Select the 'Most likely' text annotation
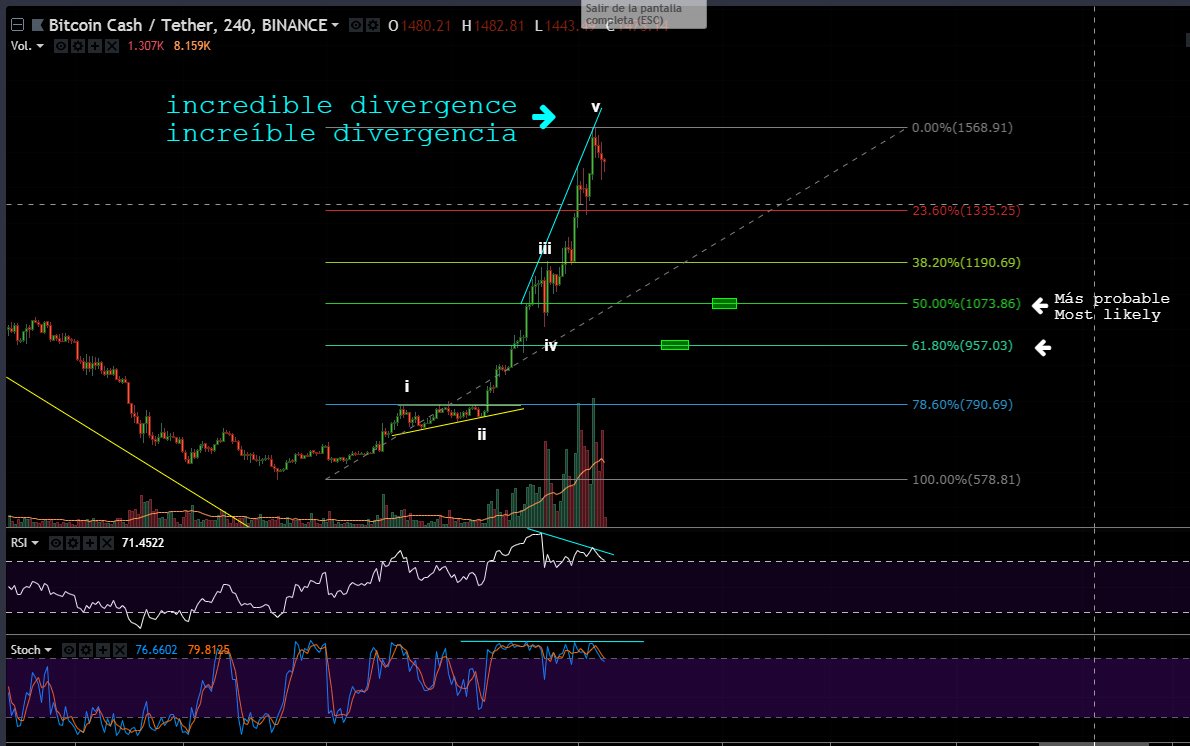The image size is (1190, 746). click(1107, 315)
